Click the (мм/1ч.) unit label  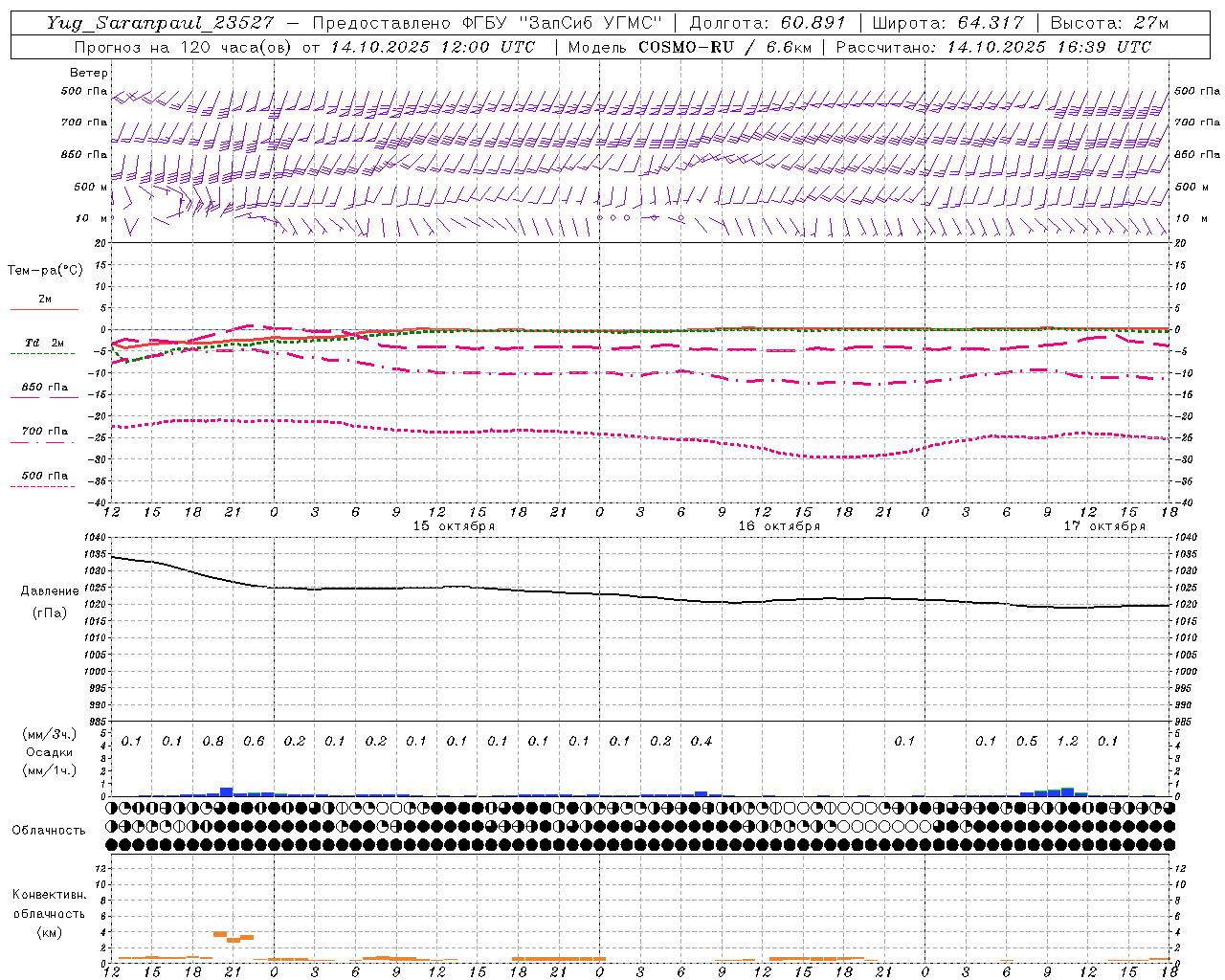[x=50, y=770]
